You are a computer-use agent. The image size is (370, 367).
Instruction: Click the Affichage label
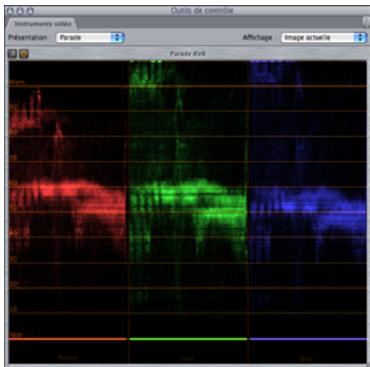tap(257, 37)
